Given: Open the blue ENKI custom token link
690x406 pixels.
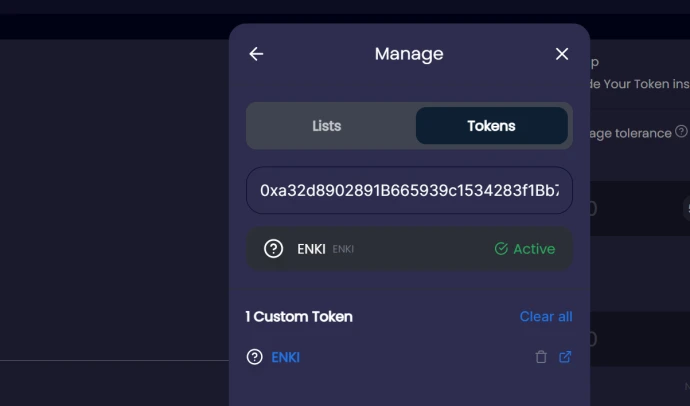Looking at the screenshot, I should [286, 357].
